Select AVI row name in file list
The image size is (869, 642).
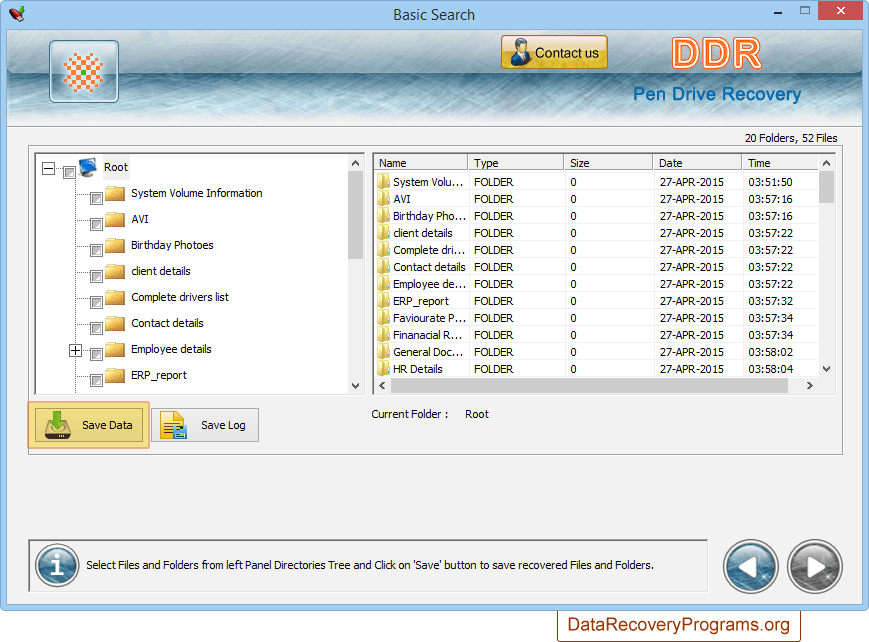coord(402,199)
